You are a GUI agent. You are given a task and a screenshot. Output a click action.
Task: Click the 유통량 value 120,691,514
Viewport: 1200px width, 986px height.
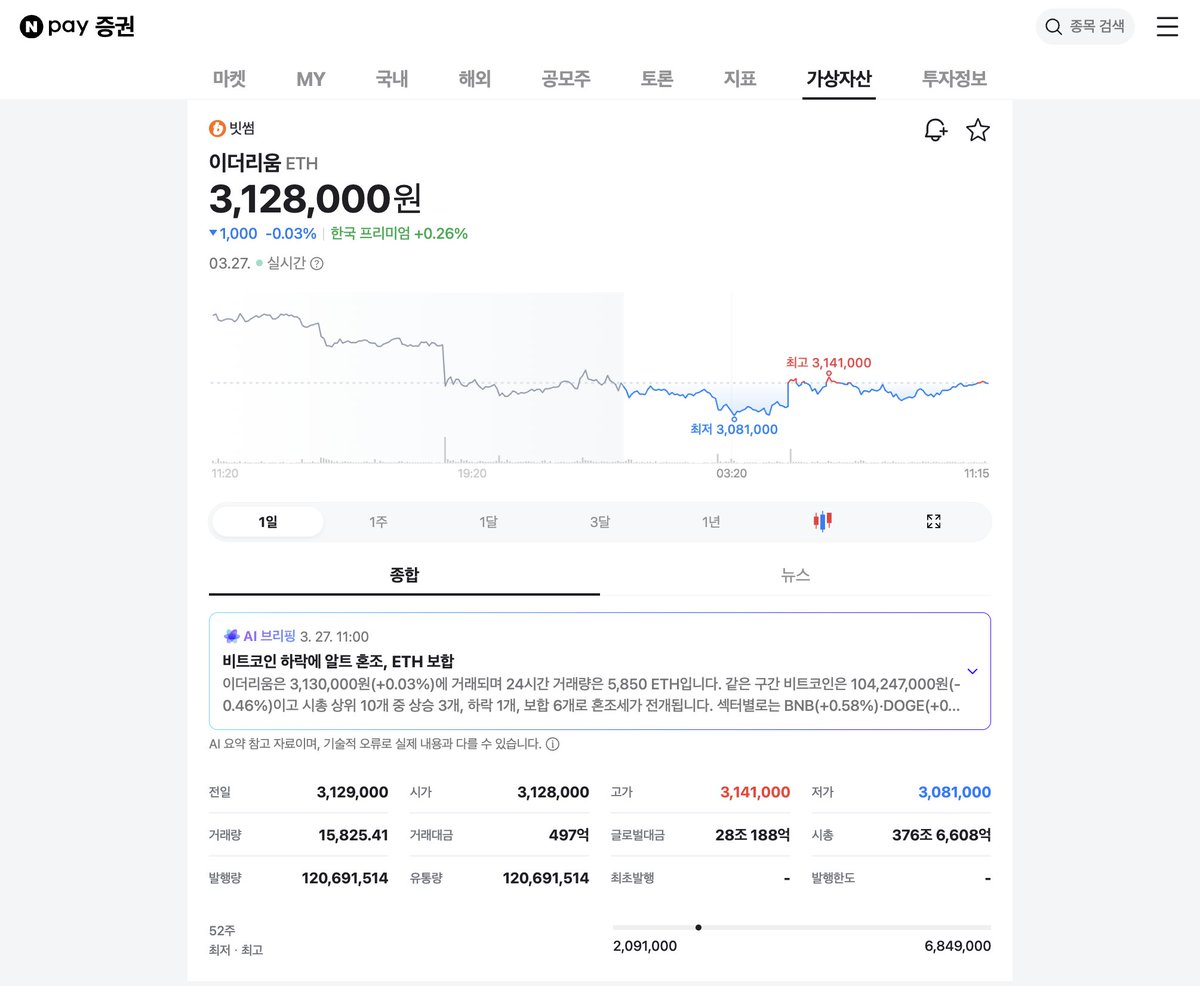point(546,878)
